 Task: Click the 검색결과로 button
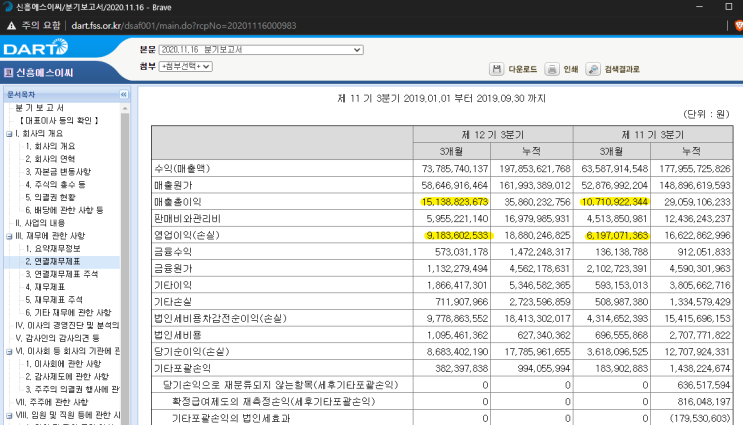coord(622,69)
